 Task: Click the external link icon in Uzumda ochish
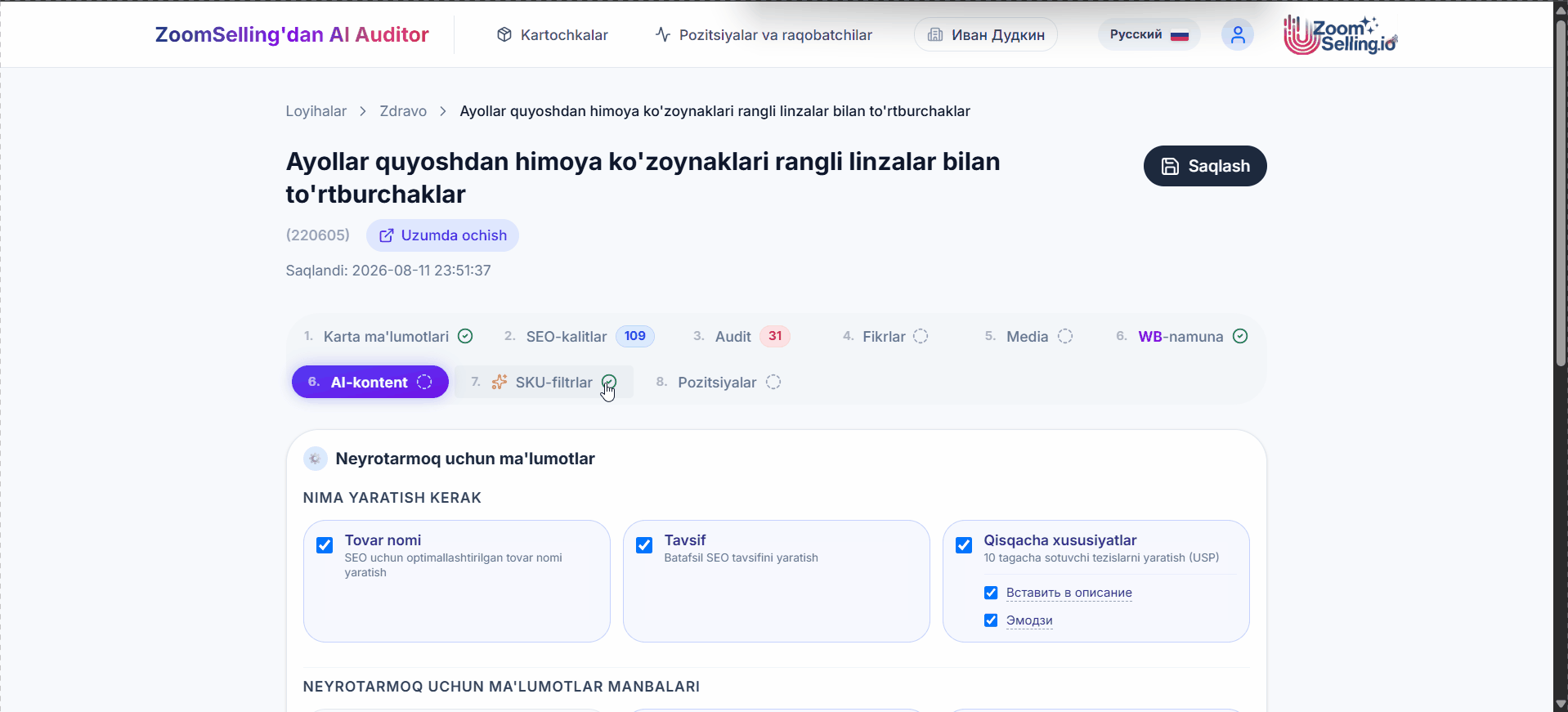[x=387, y=235]
